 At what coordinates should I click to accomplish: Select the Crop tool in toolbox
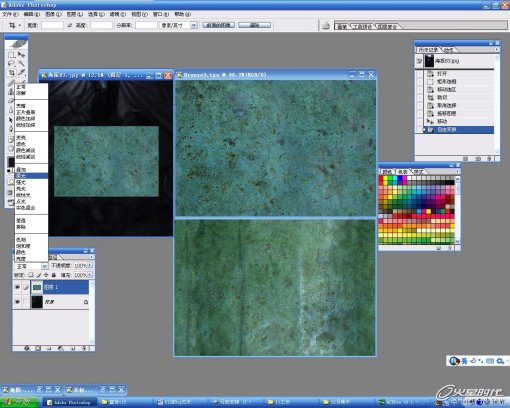[11, 72]
